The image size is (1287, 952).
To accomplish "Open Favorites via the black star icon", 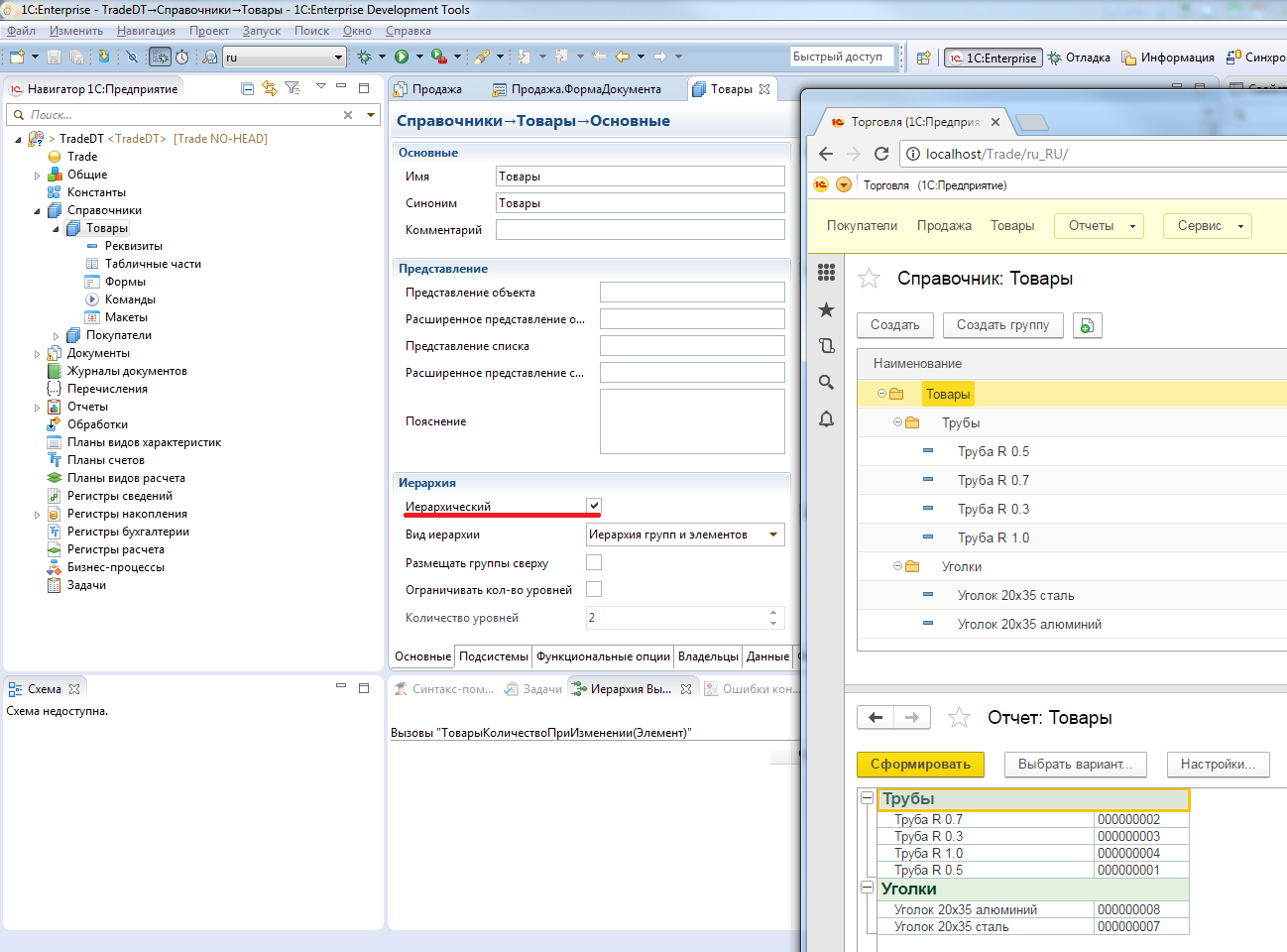I will pyautogui.click(x=826, y=310).
